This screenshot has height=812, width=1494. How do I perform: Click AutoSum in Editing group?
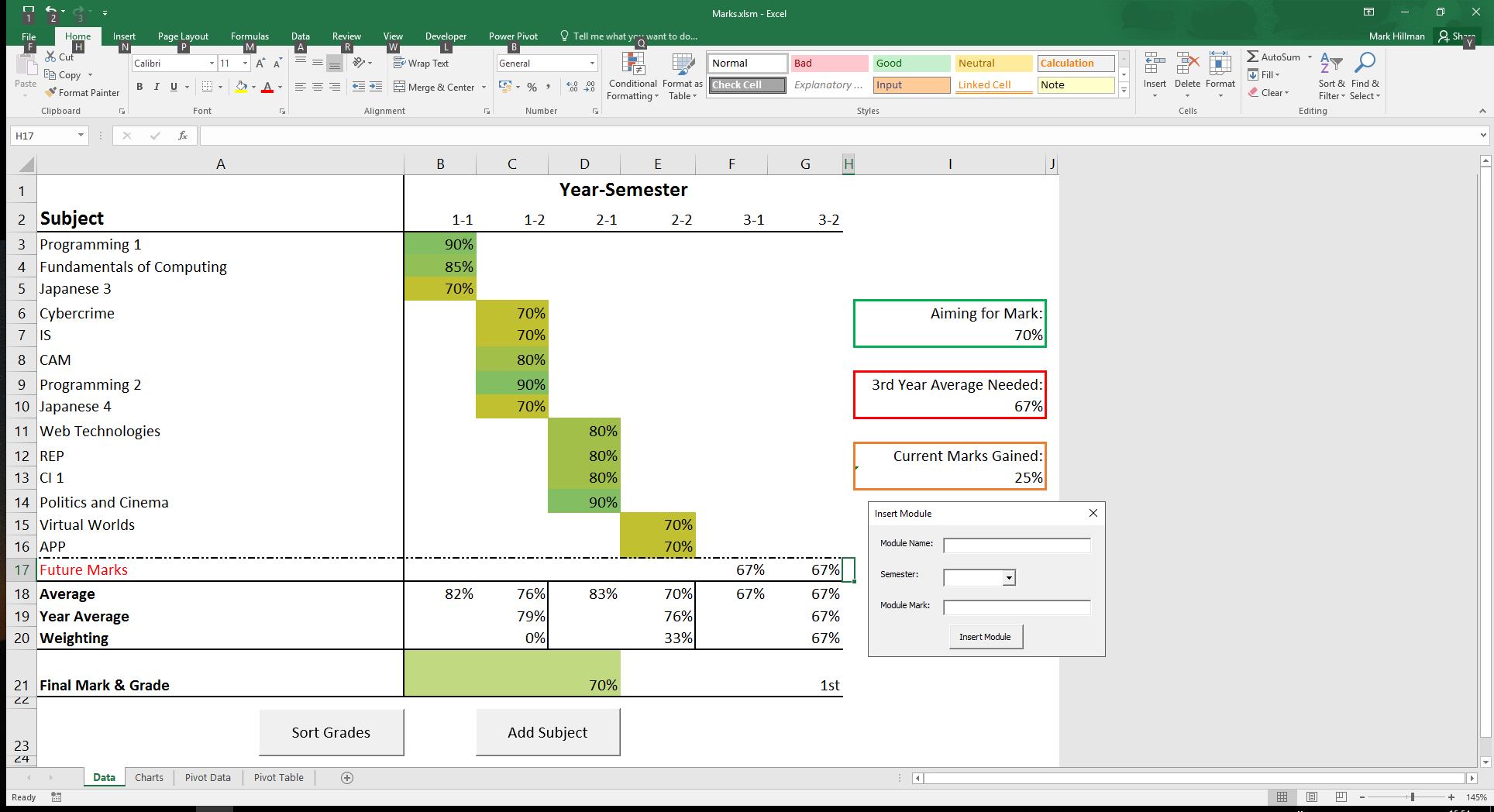tap(1273, 57)
